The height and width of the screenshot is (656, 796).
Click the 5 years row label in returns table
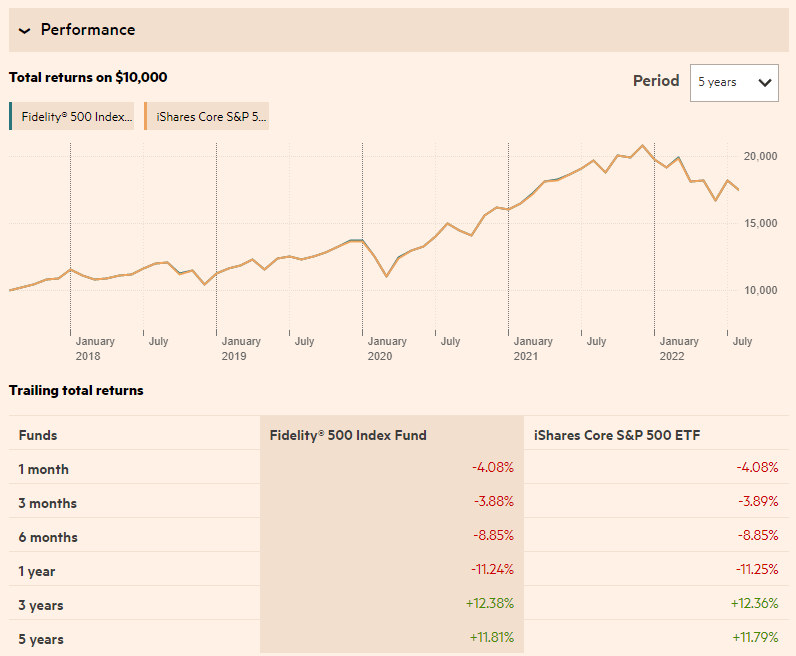pyautogui.click(x=41, y=639)
